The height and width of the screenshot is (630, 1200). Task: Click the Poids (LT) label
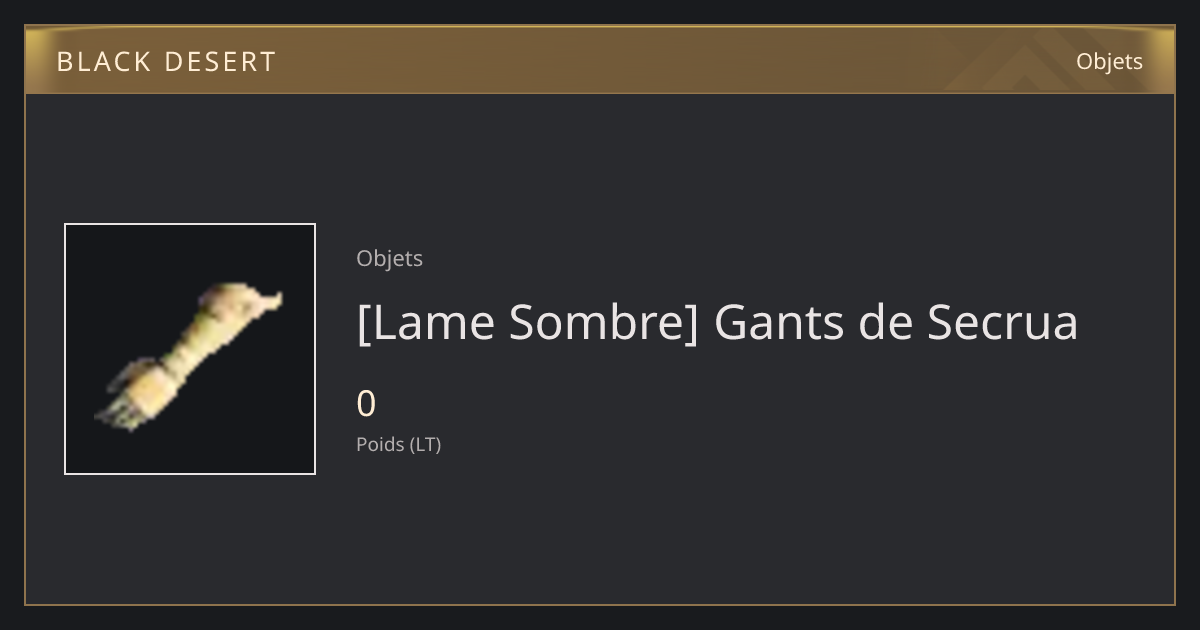tap(398, 444)
